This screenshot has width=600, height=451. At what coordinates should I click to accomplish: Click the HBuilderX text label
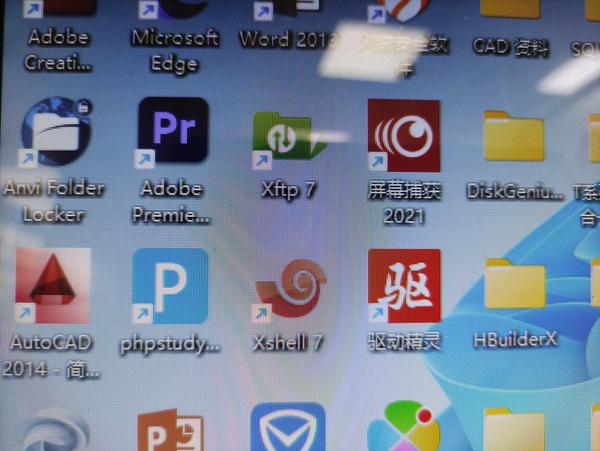[515, 339]
